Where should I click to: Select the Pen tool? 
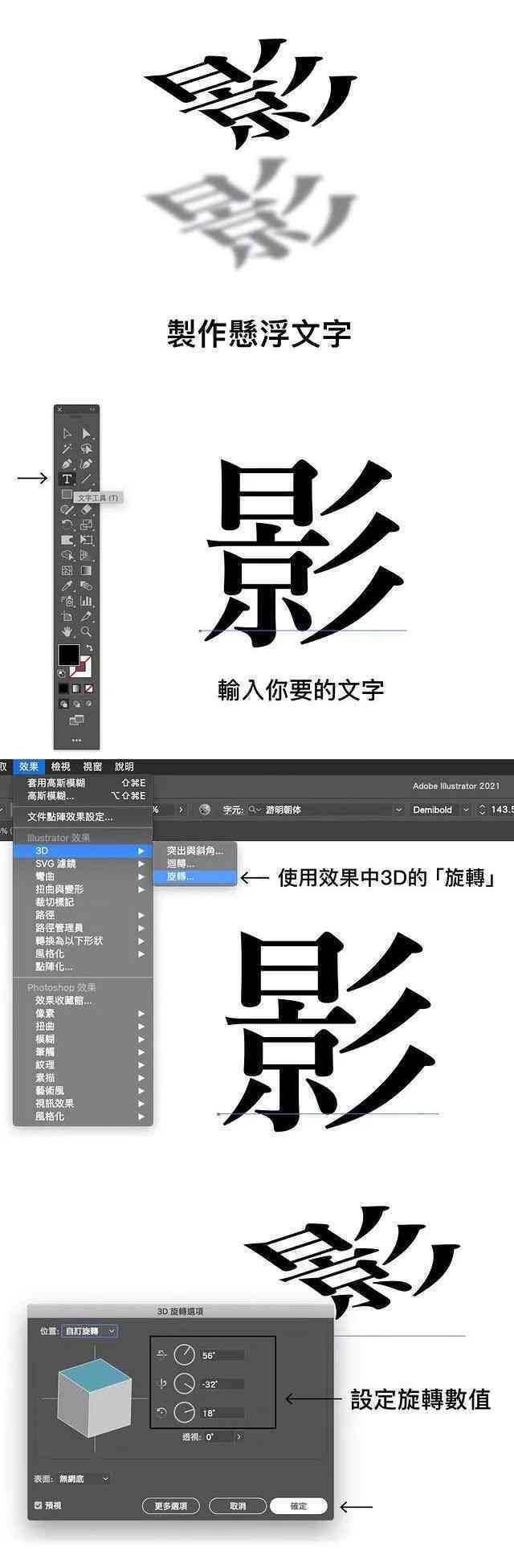click(x=67, y=463)
